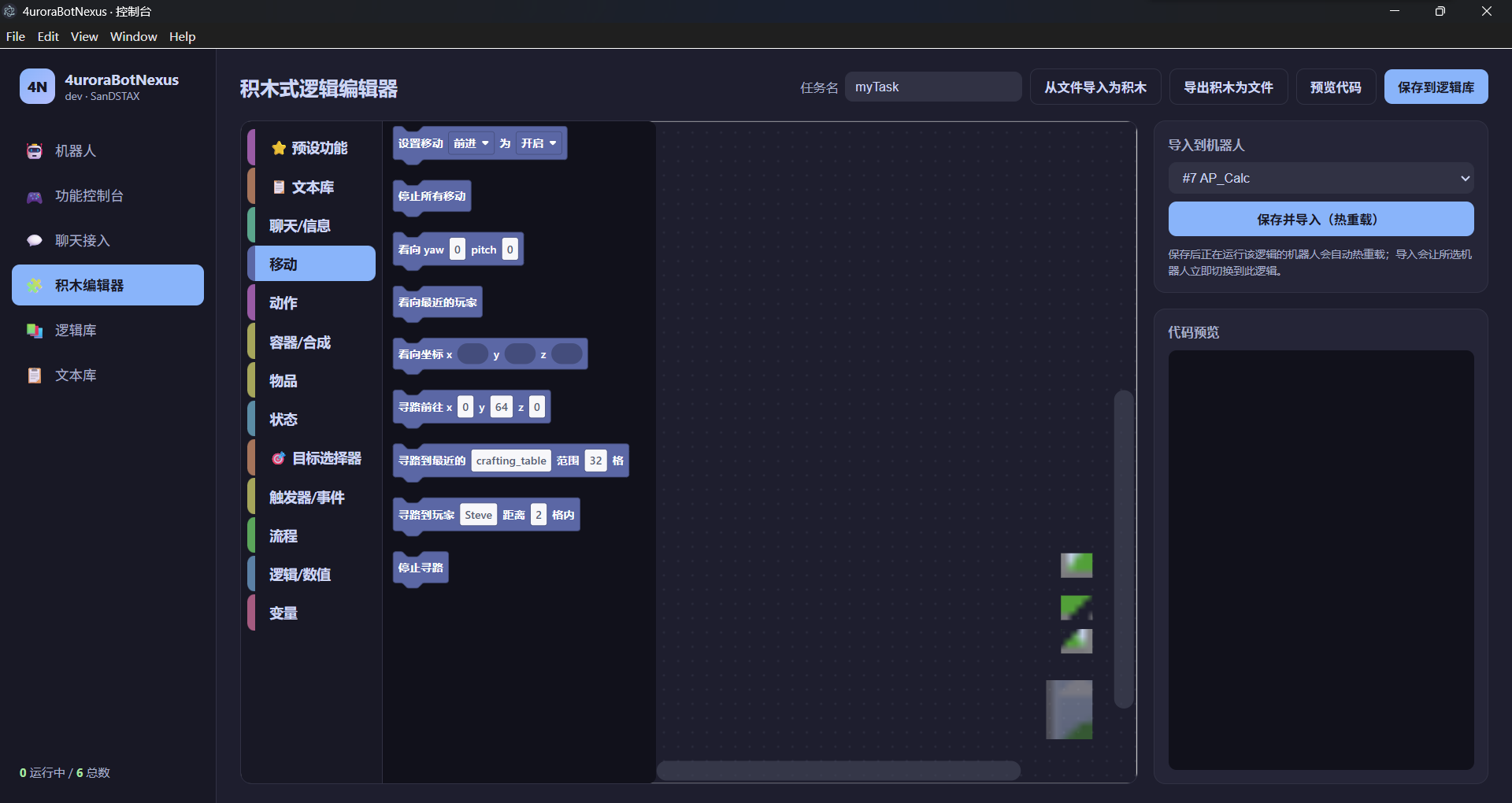Click the workspace horizontal scrollbar
Viewport: 1512px width, 803px height.
pyautogui.click(x=839, y=771)
